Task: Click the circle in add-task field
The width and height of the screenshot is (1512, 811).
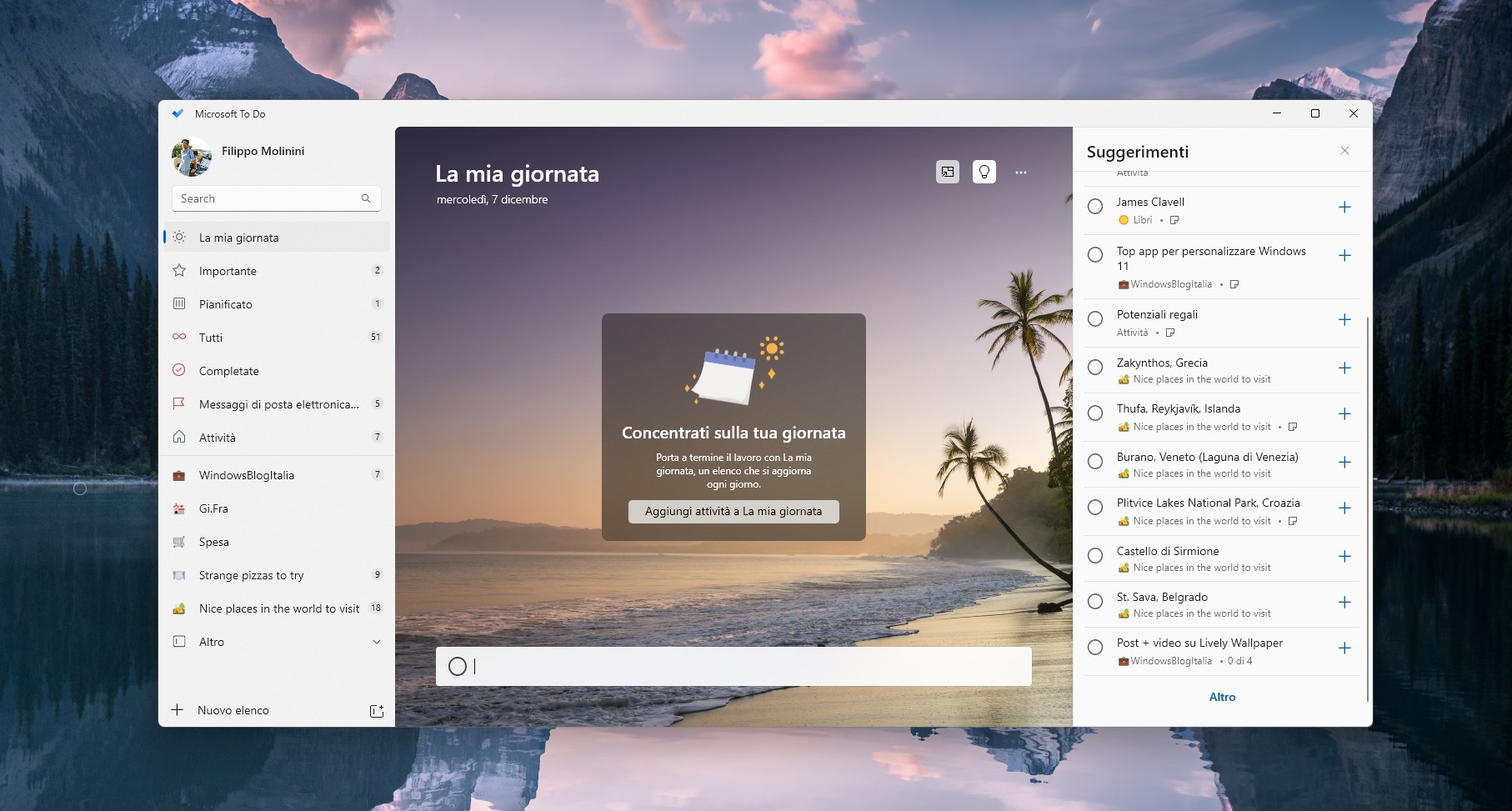Action: coord(458,666)
